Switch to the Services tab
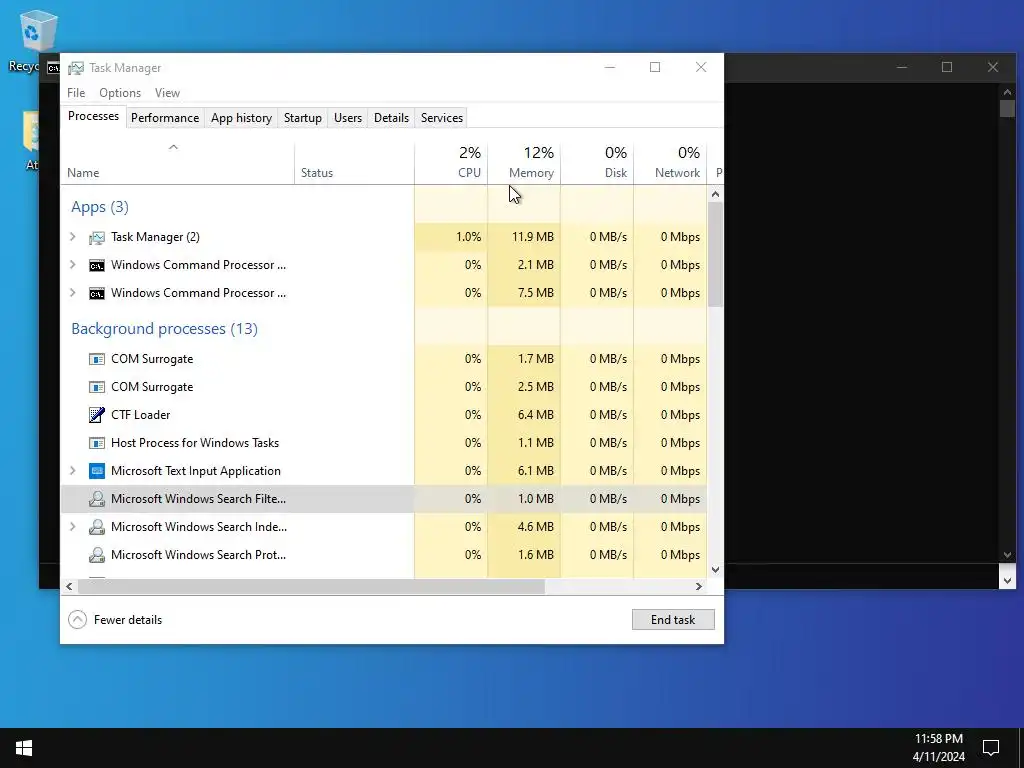Image resolution: width=1024 pixels, height=768 pixels. coord(441,118)
